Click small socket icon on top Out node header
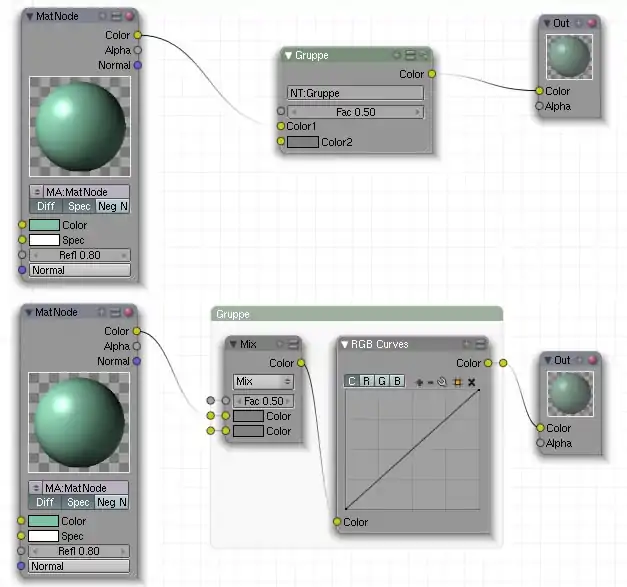Viewport: 627px width, 587px height. tap(579, 23)
